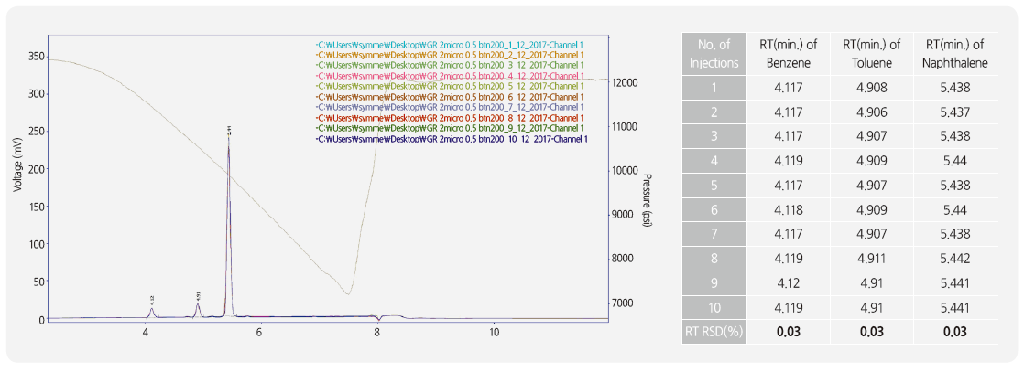The image size is (1024, 372).
Task: Select legend entry btn200_4_12_2017-Channel 1
Action: 449,76
